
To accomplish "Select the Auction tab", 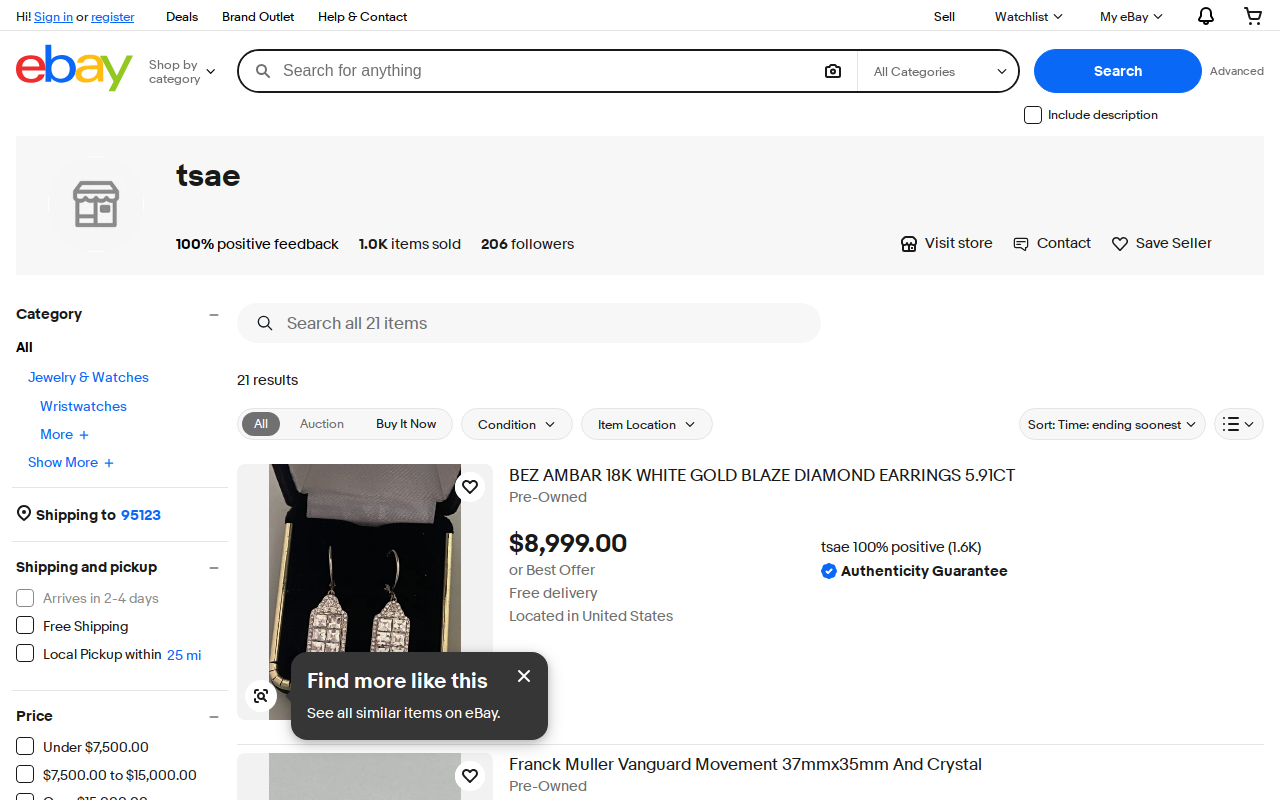I will point(322,424).
